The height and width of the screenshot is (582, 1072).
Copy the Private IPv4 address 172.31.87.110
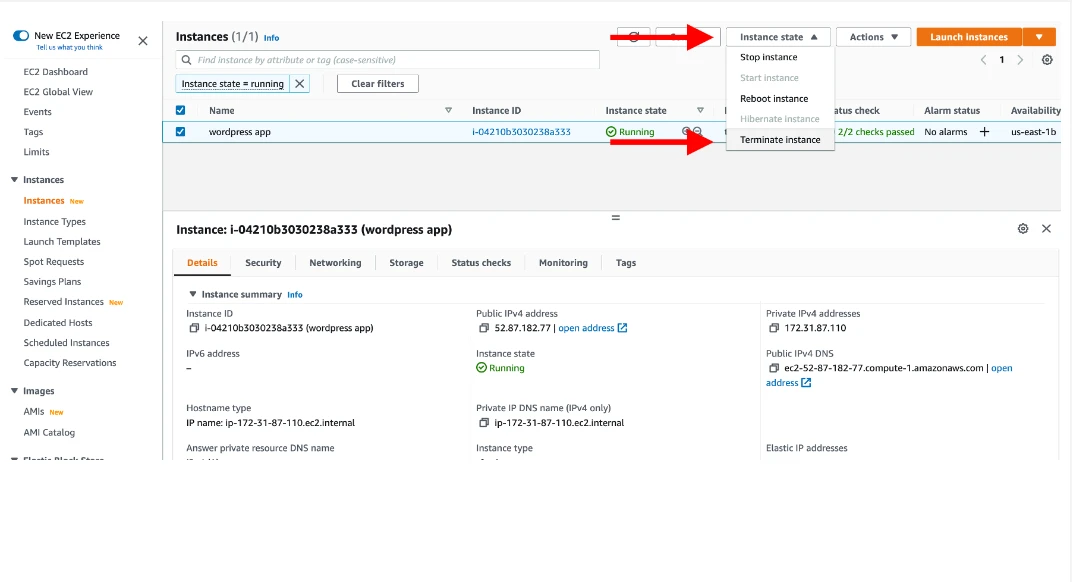[774, 328]
